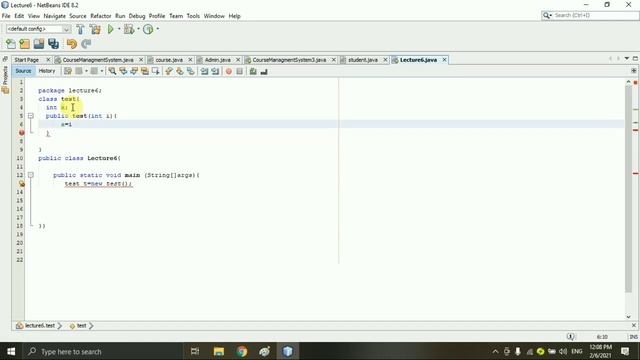Maximize editor window icon near tabs
The width and height of the screenshot is (640, 360).
[x=635, y=59]
